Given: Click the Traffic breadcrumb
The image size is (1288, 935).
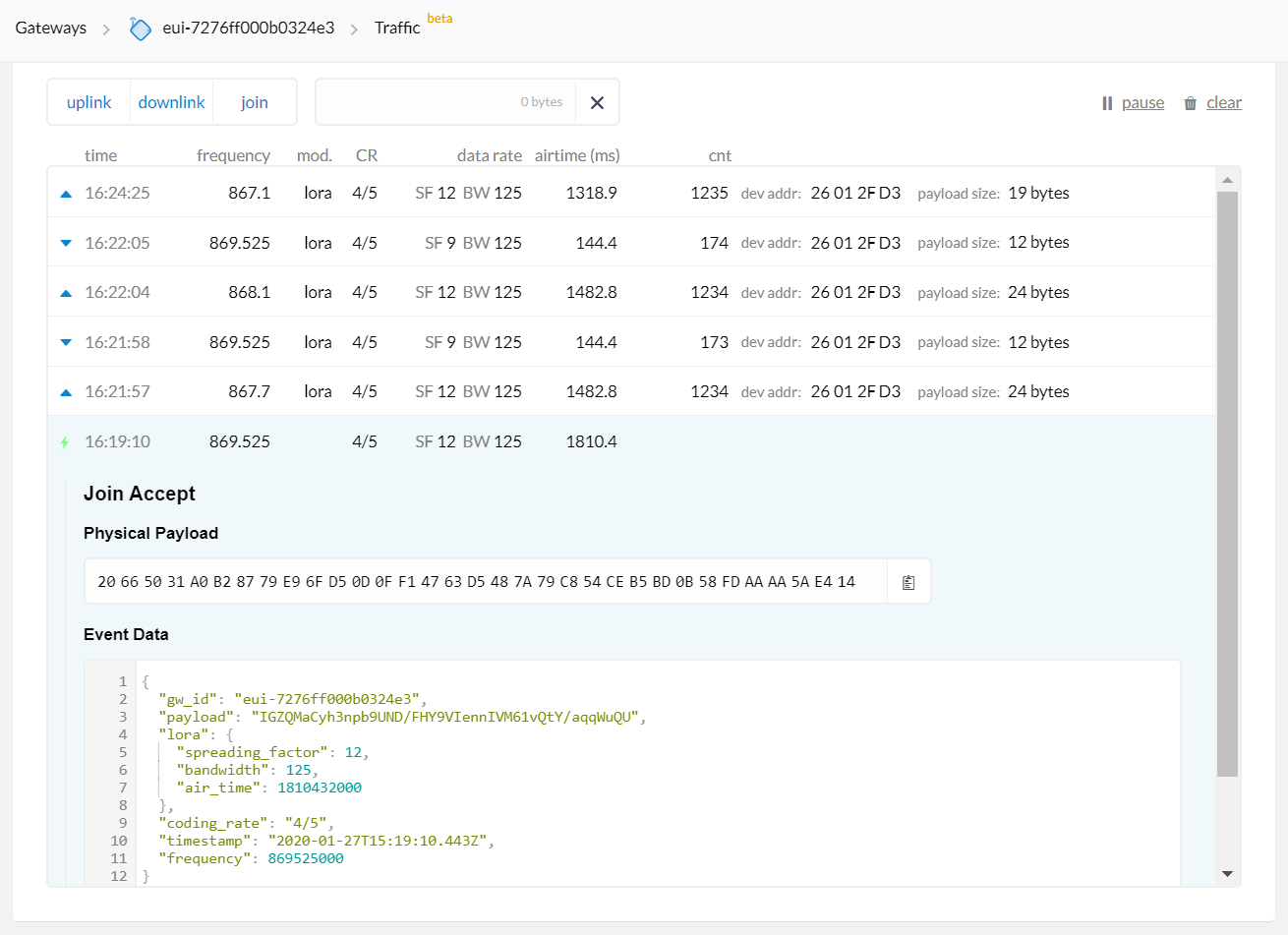Looking at the screenshot, I should point(397,28).
